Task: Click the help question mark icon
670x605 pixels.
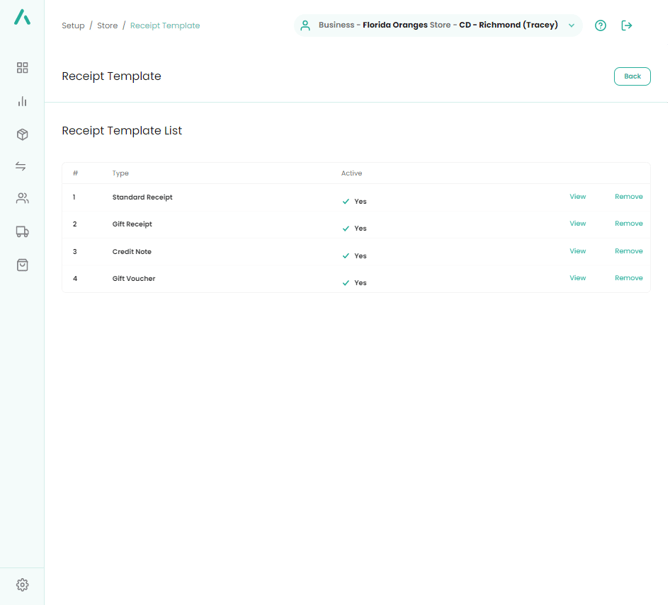Action: point(600,26)
